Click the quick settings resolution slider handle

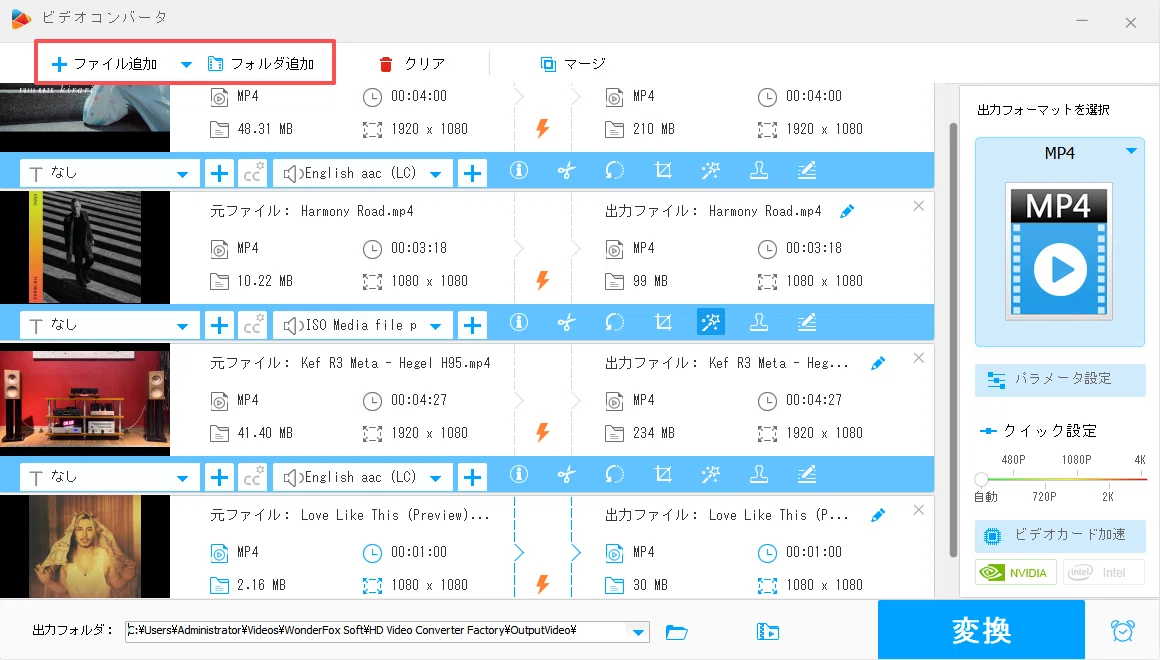click(982, 479)
